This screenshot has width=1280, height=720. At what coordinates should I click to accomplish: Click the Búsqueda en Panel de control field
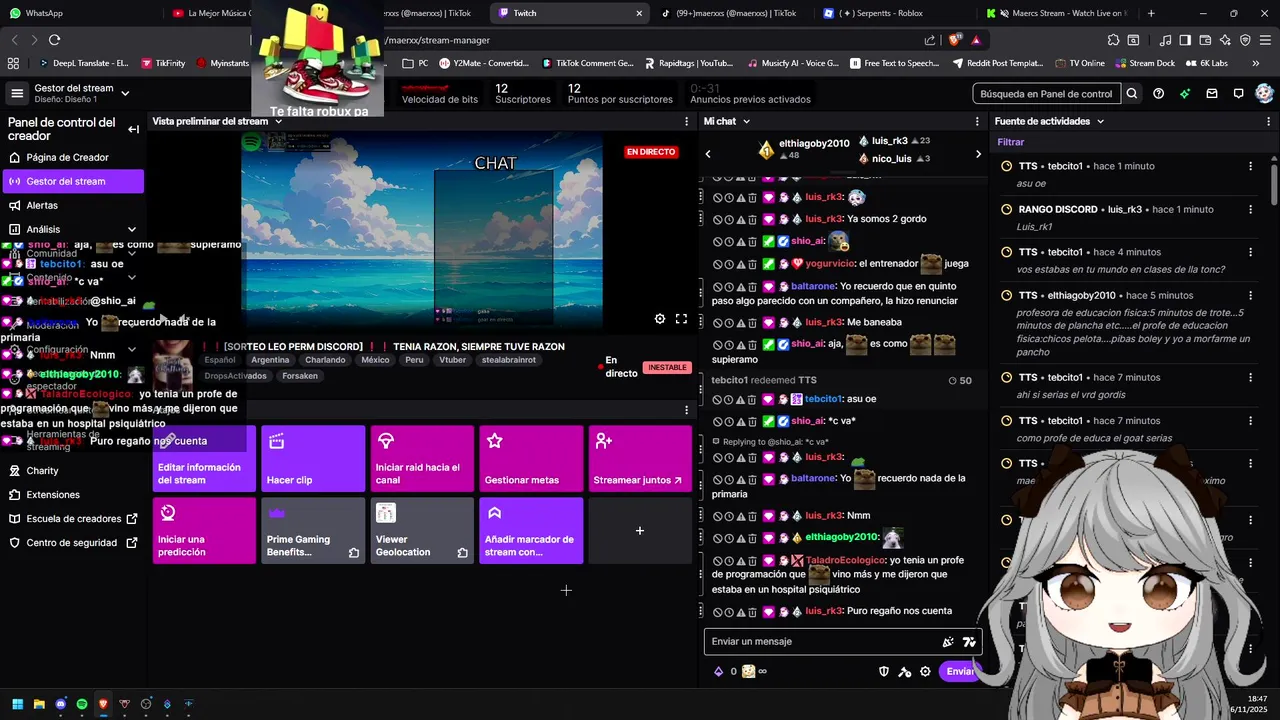[x=1047, y=93]
